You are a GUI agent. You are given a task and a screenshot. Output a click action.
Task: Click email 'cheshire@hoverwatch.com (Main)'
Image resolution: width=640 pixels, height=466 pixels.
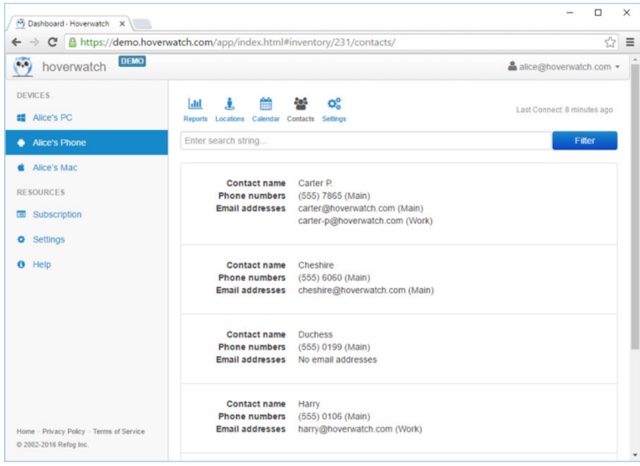tap(366, 290)
